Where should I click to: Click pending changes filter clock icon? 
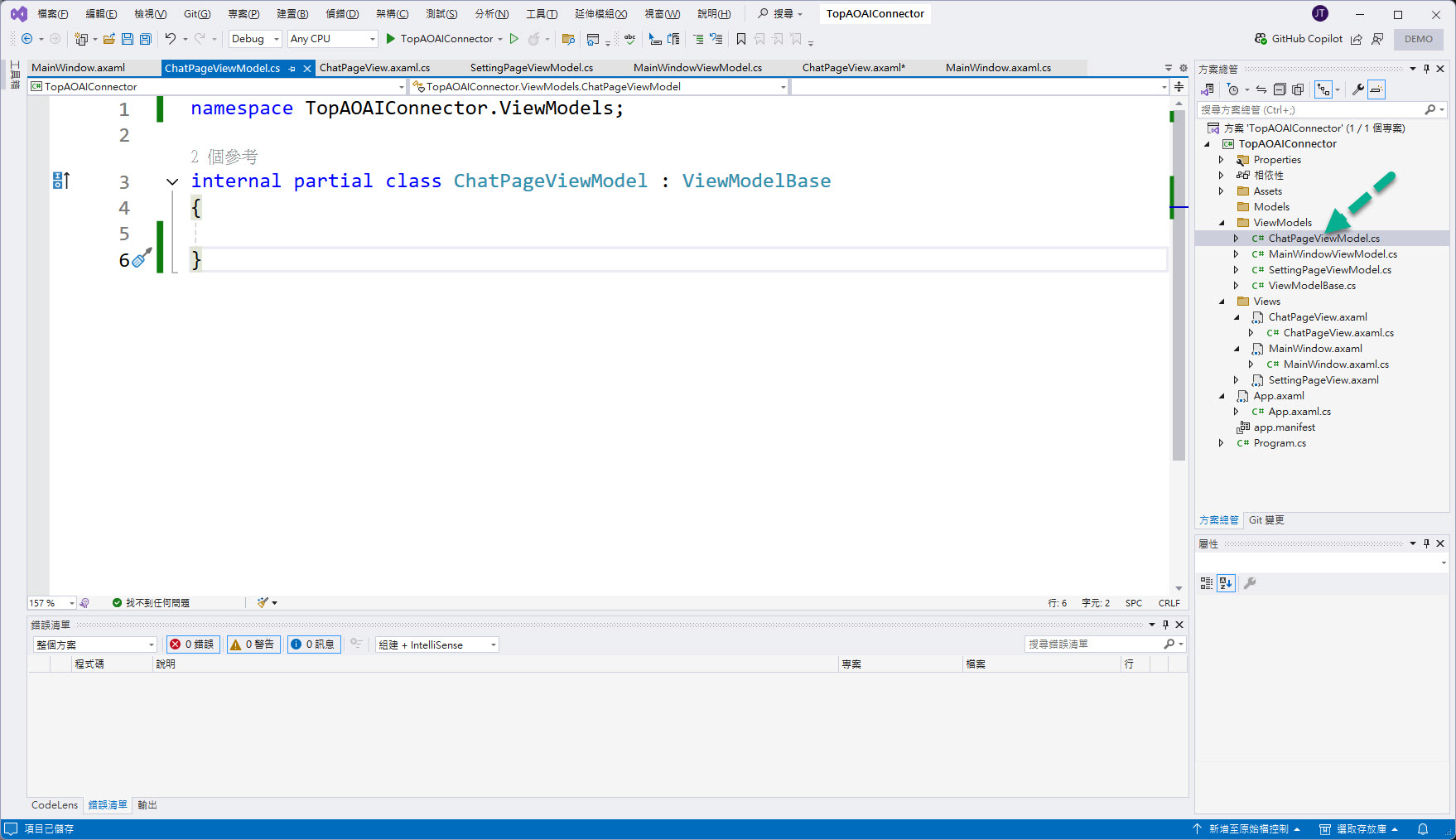pos(1233,89)
